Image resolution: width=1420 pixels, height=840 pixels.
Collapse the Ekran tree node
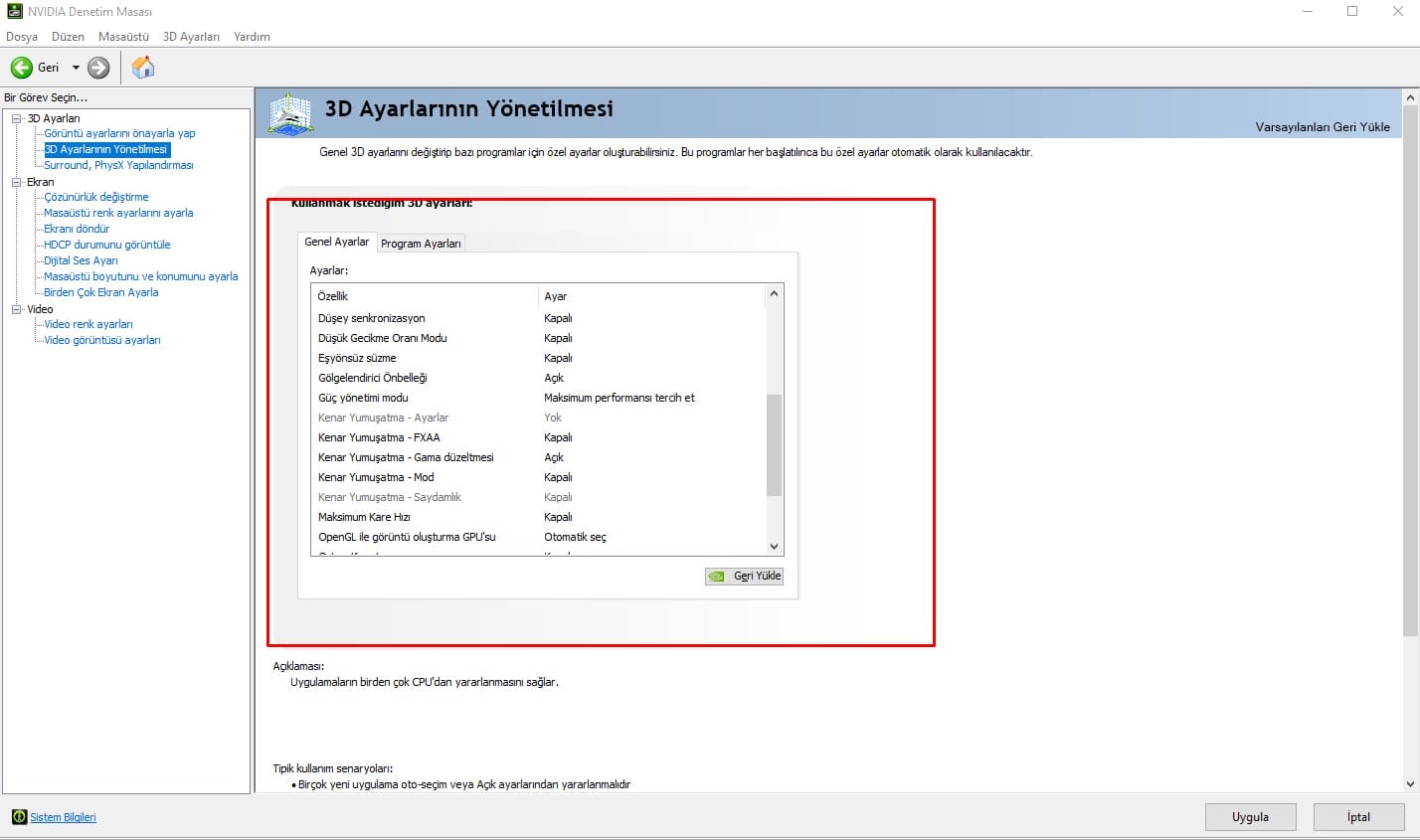(x=17, y=182)
